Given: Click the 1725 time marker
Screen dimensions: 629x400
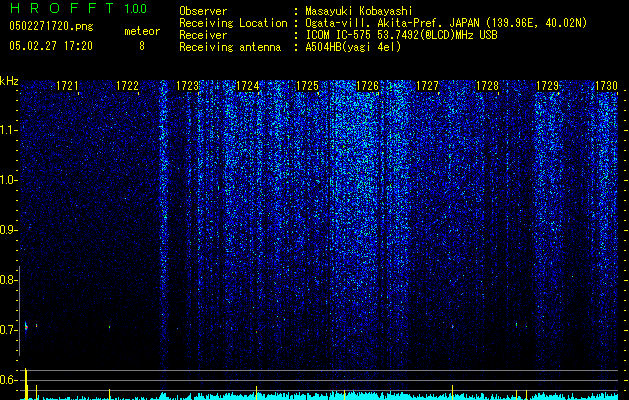Looking at the screenshot, I should pos(307,86).
